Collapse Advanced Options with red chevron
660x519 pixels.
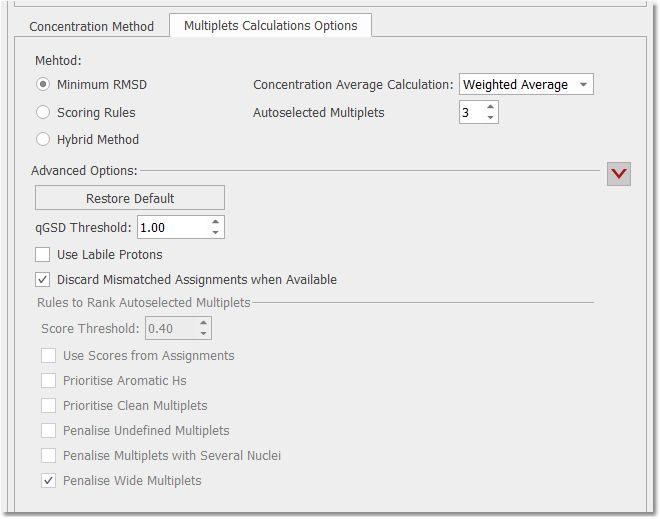click(x=619, y=173)
